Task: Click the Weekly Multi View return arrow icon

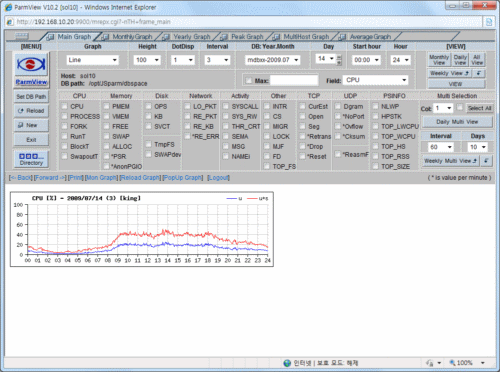Action: [486, 161]
